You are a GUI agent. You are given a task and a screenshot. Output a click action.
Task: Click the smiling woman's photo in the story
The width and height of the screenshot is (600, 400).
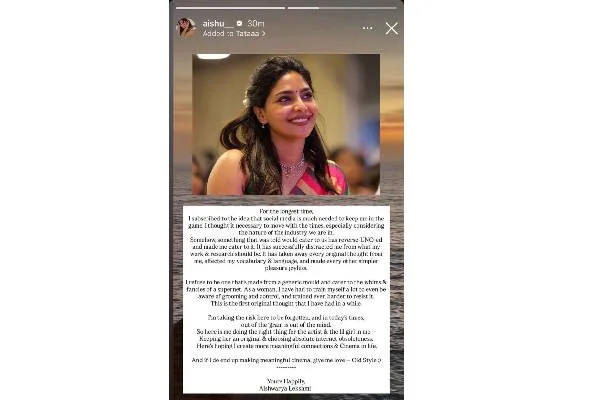286,124
